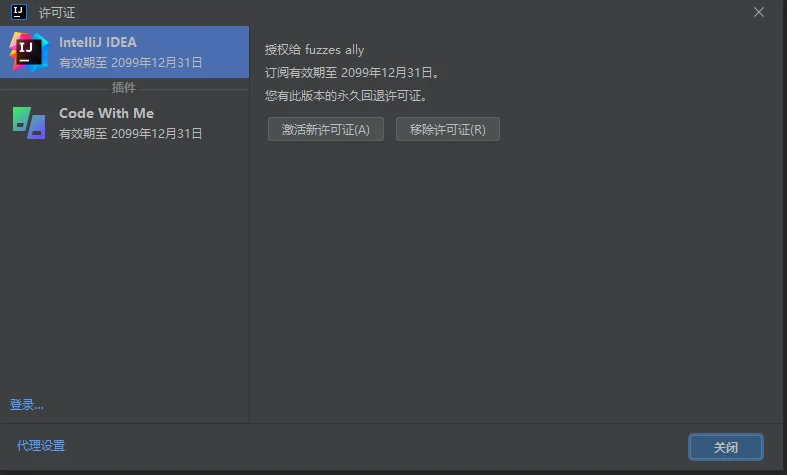Activate a new license via 激活新许可证(A)
Viewport: 787px width, 475px height.
326,130
